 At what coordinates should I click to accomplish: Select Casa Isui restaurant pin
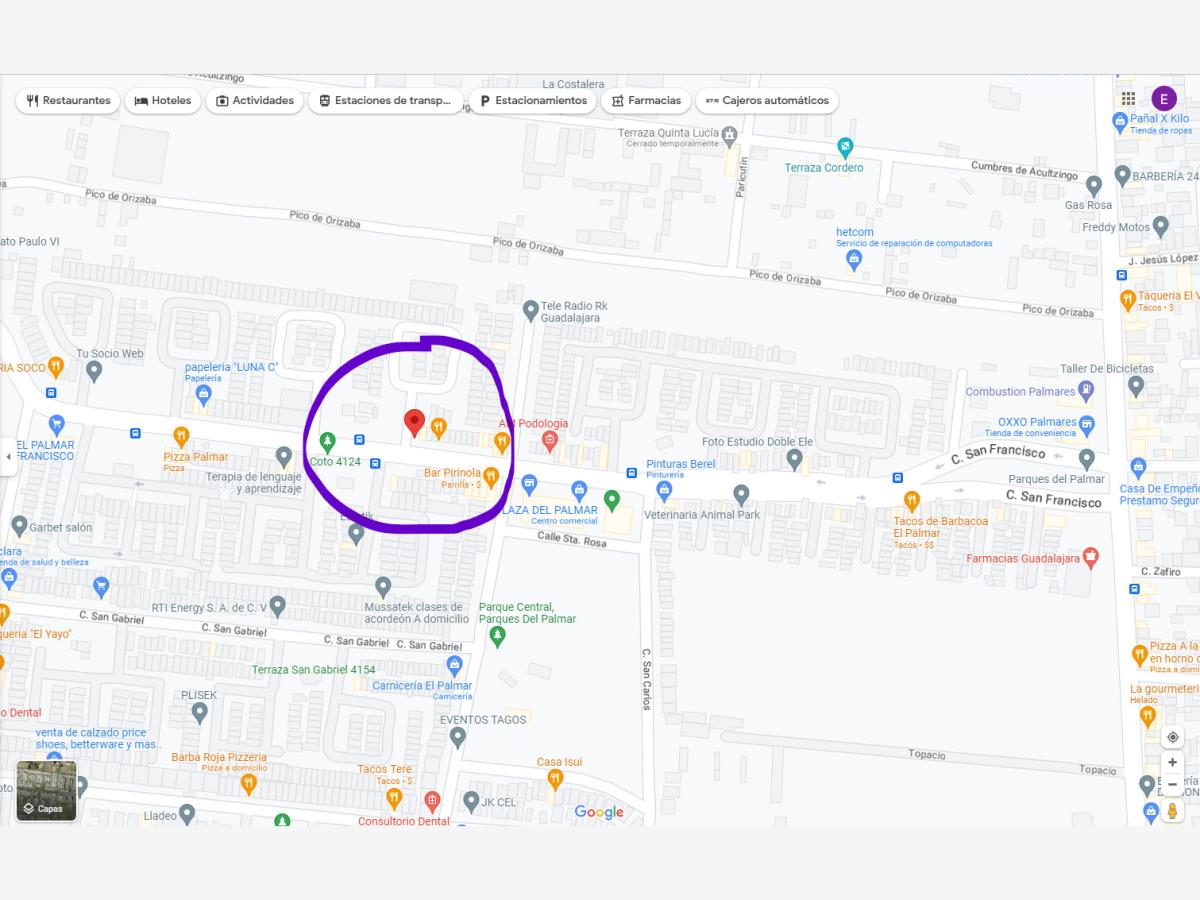click(556, 780)
